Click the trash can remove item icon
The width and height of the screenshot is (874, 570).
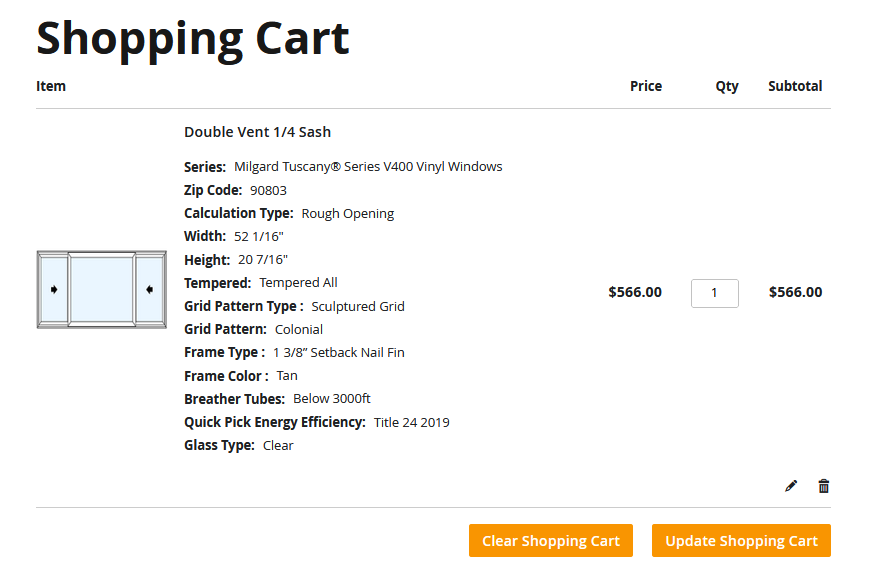(823, 486)
